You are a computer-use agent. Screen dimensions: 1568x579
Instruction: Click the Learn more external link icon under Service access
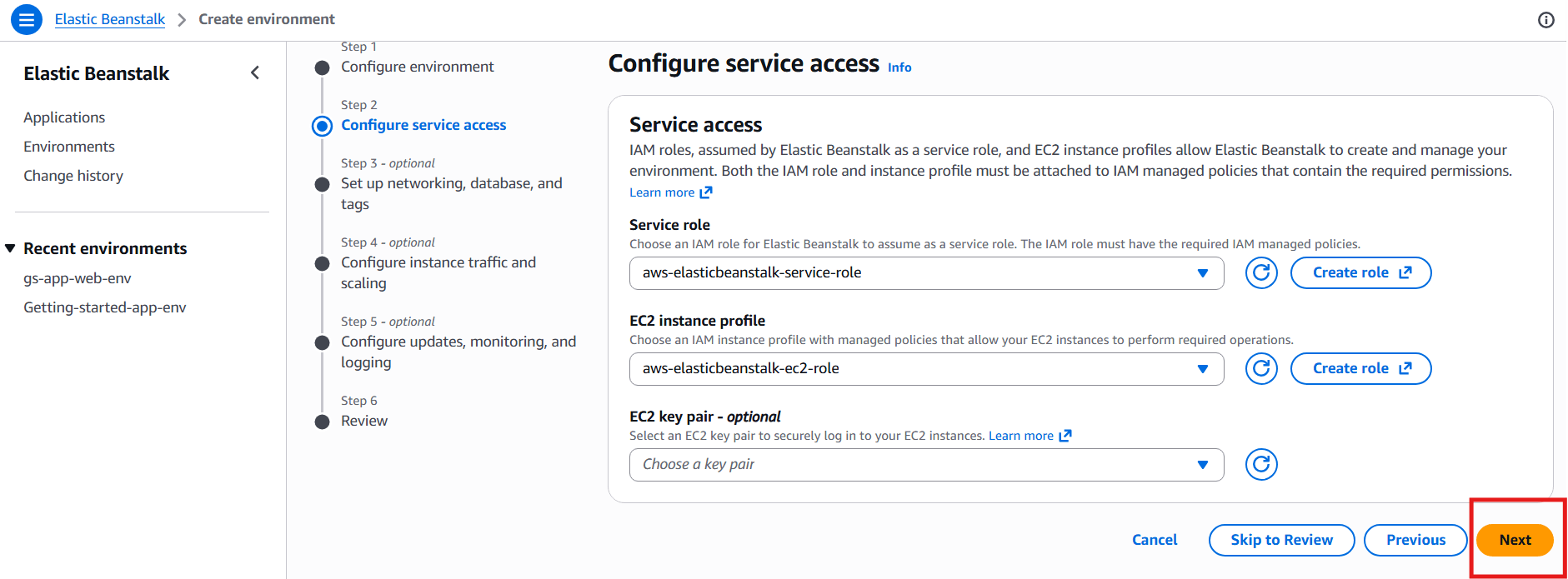pos(706,192)
